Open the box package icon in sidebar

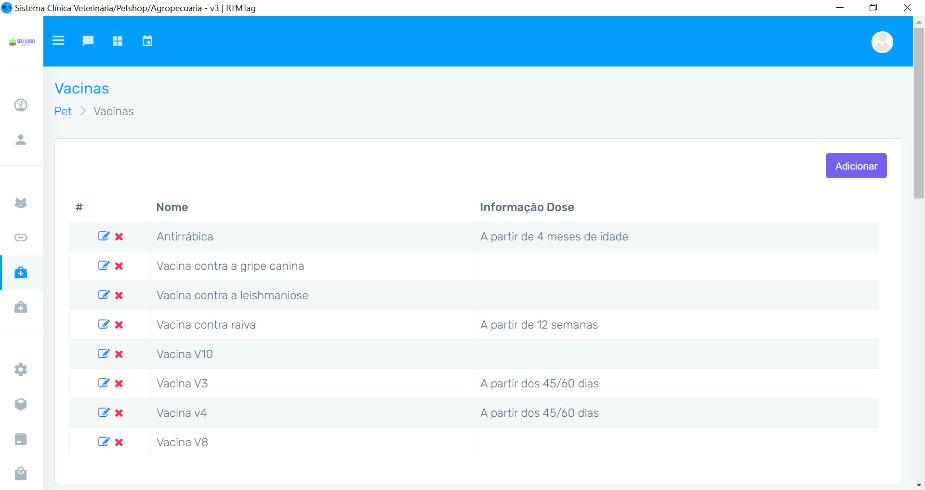tap(21, 404)
